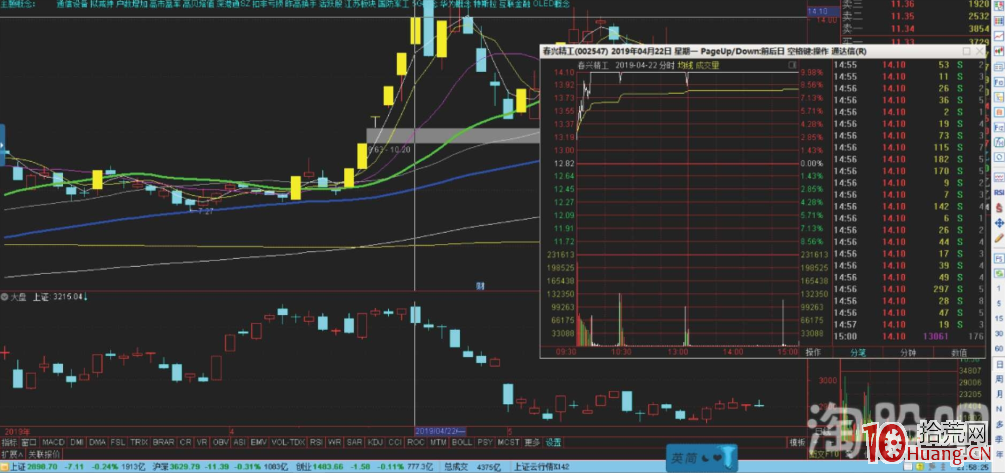
Task: Switch chart to 5-minute period
Action: (999, 303)
